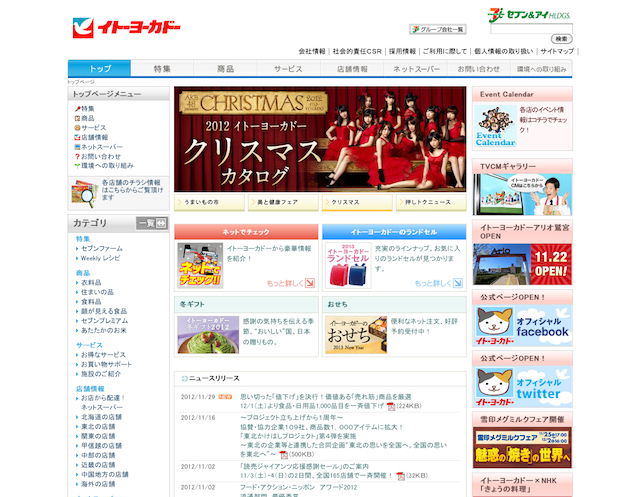Select the サービス navigation tab
Image resolution: width=640 pixels, height=497 pixels.
[x=289, y=69]
